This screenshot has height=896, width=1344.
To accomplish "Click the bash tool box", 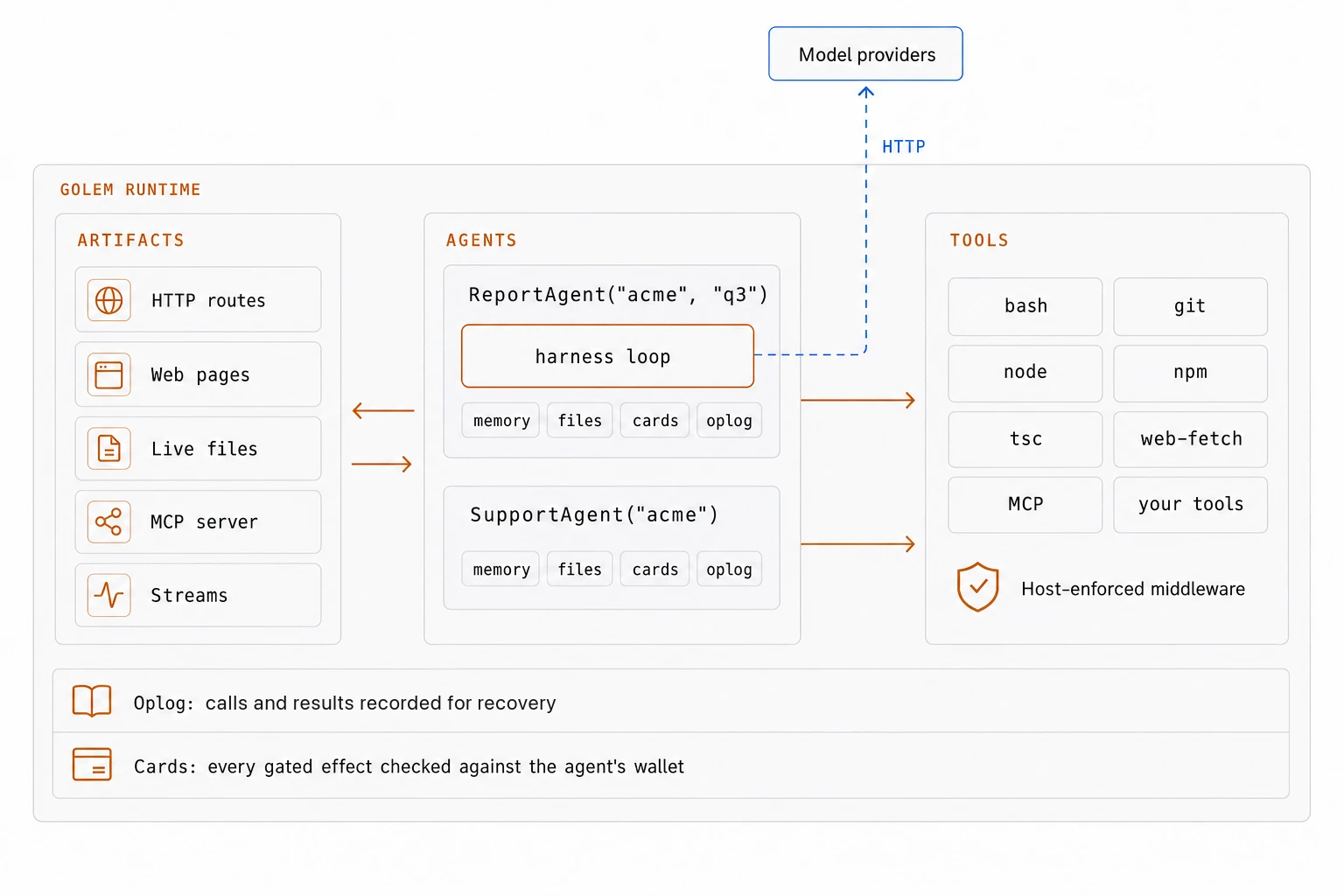I will 1025,306.
